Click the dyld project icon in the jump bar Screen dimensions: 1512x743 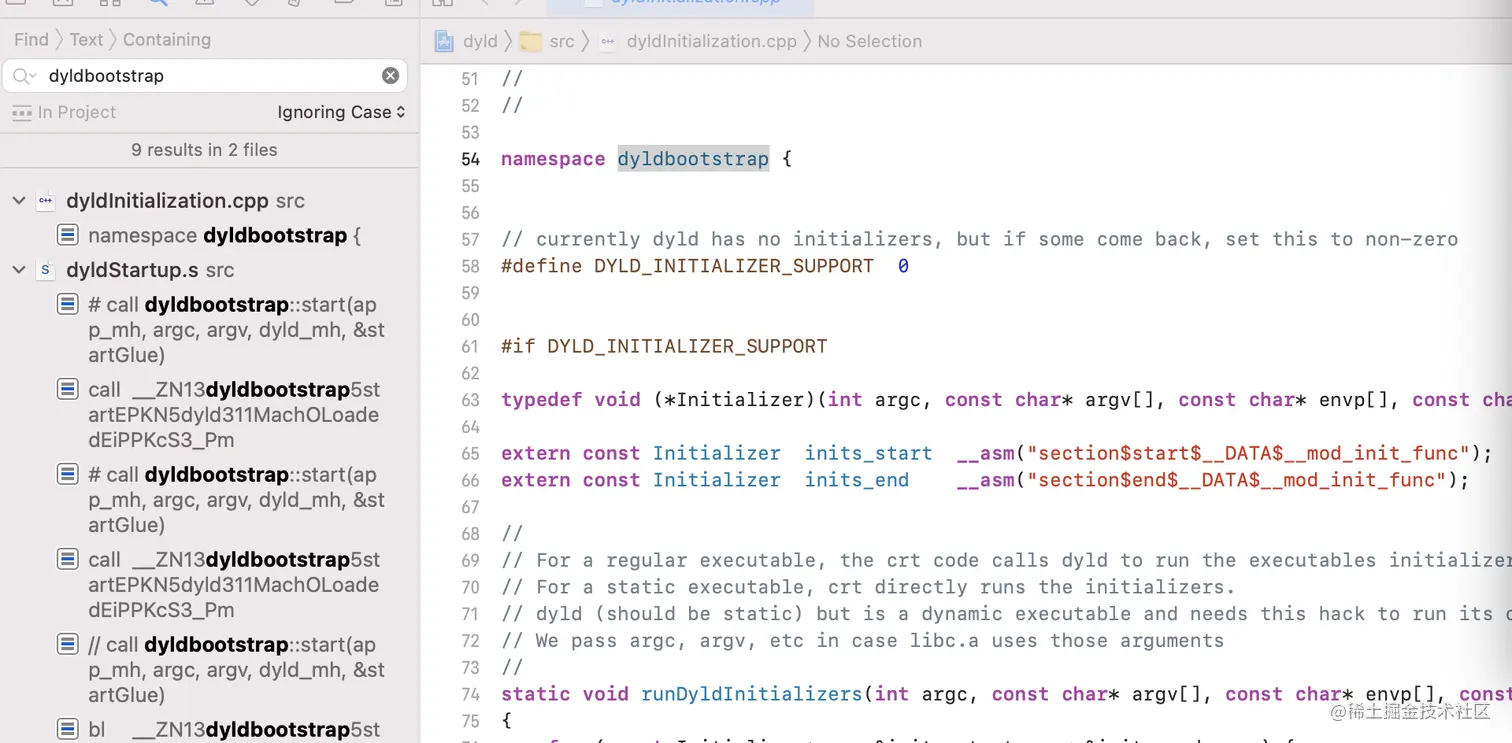tap(444, 41)
